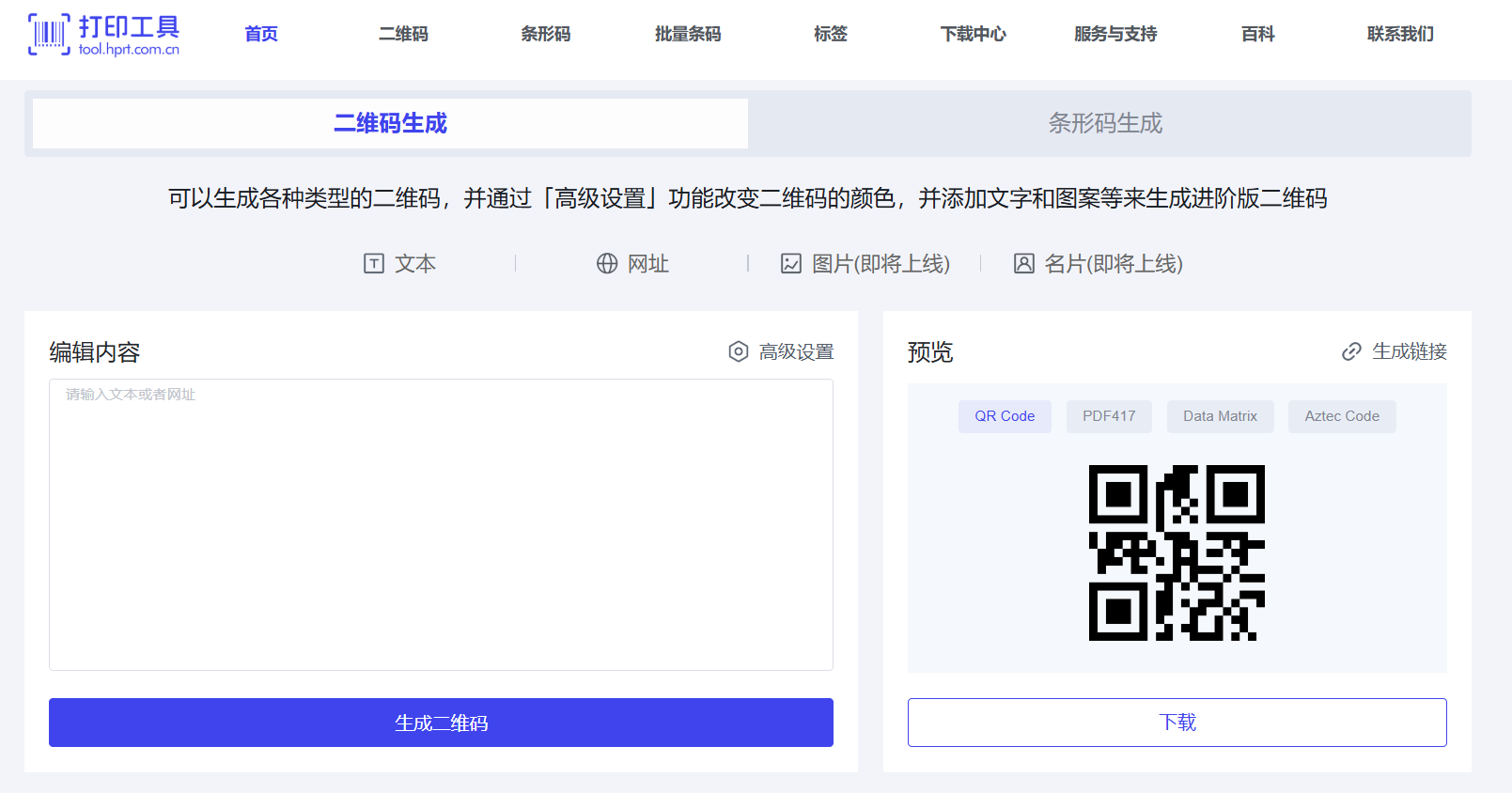
Task: Open the 批量条码 menu item
Action: coord(688,34)
